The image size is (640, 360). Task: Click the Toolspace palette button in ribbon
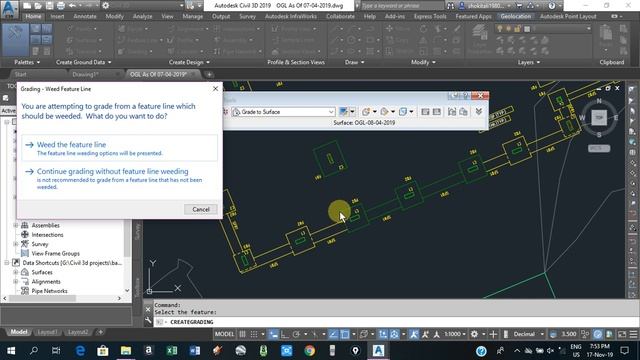pos(16,40)
